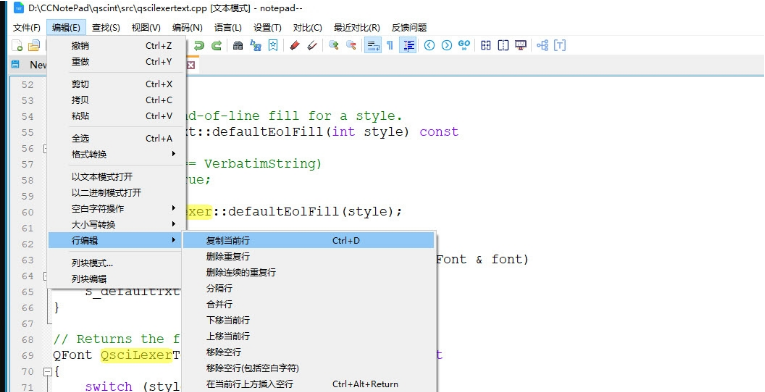765x392 pixels.
Task: Choose 合并行 from the line submenu
Action: point(308,304)
